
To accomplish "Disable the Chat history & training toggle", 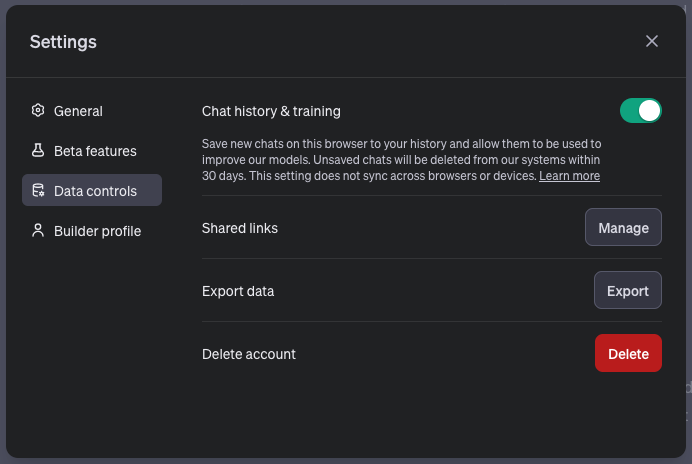I will (x=640, y=111).
